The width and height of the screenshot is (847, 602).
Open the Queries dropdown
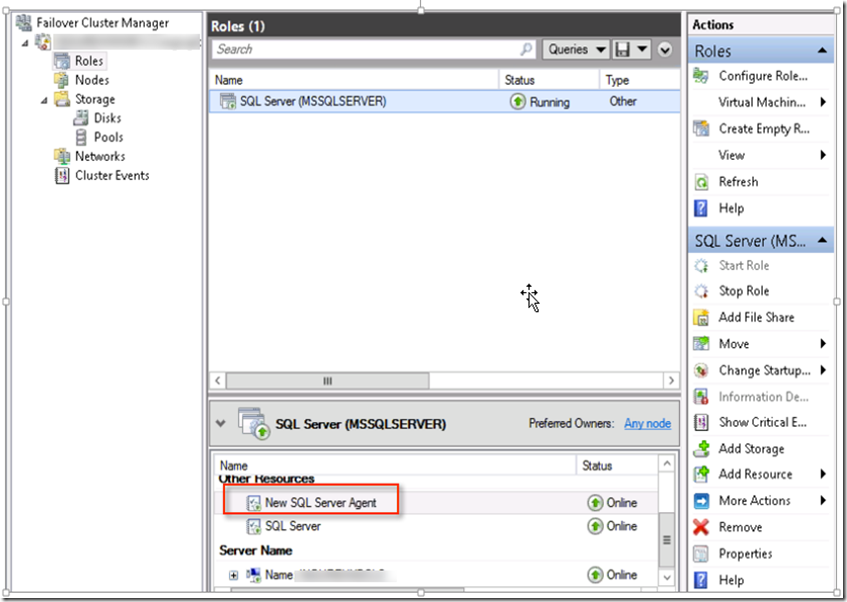(576, 50)
